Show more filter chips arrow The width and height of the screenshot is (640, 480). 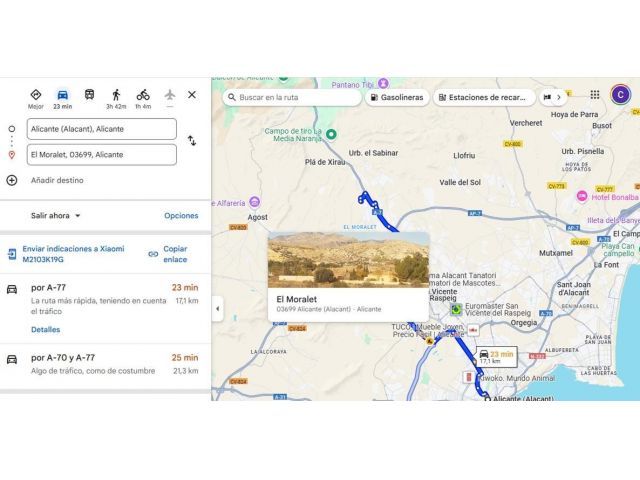tap(559, 98)
